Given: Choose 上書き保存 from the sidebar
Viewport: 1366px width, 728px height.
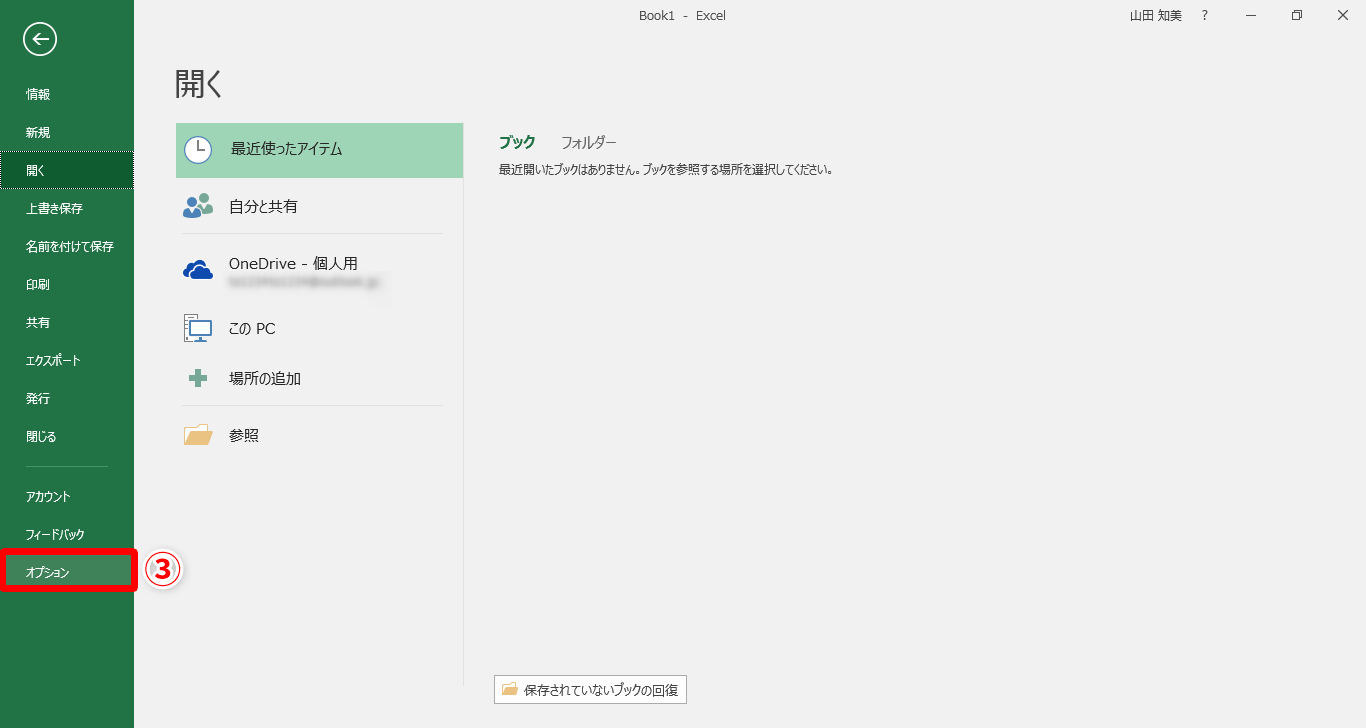Looking at the screenshot, I should (x=67, y=208).
